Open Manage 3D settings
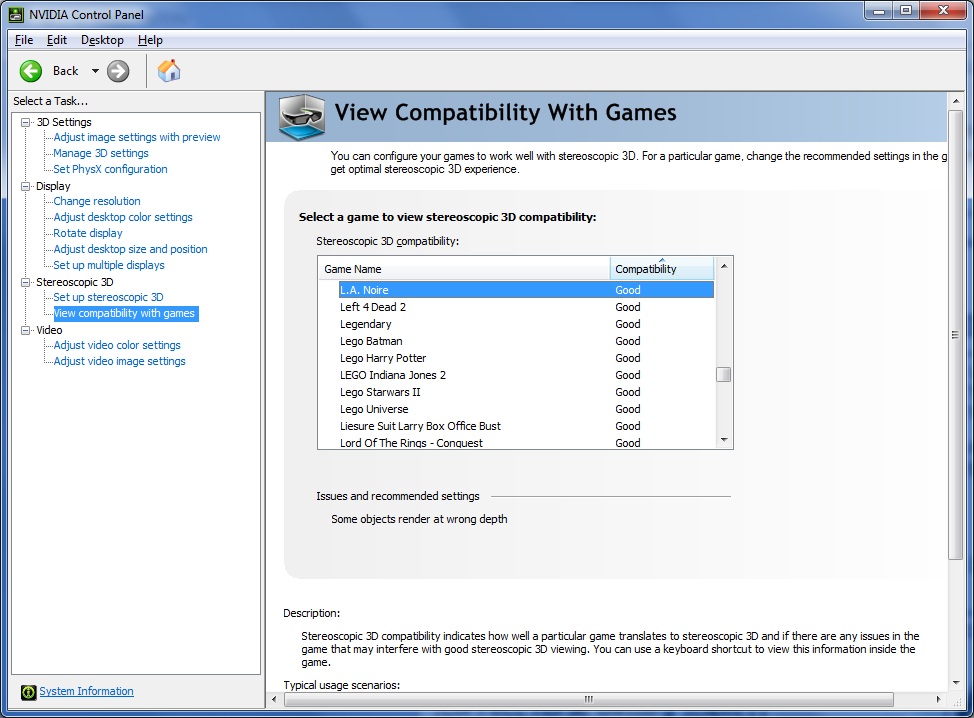This screenshot has width=974, height=718. point(101,153)
